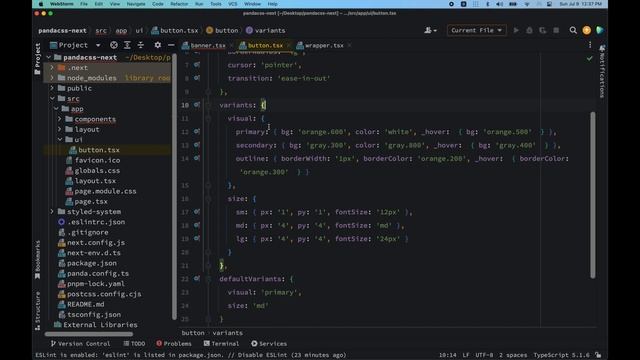Hide the Project panel with minus icon
The width and height of the screenshot is (640, 360).
click(x=171, y=45)
